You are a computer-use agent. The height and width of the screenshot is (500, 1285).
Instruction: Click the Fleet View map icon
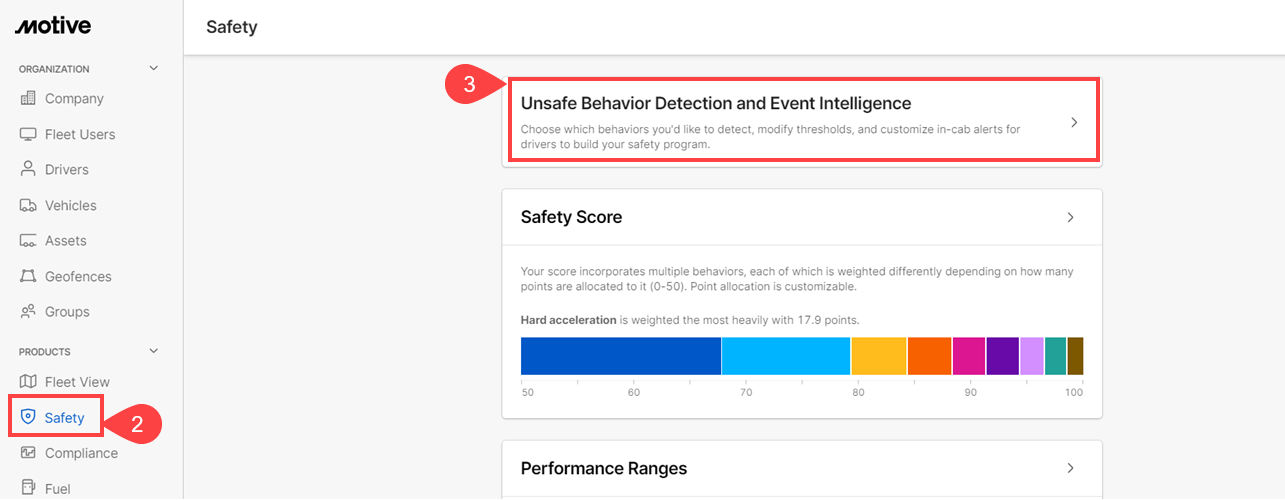(28, 382)
